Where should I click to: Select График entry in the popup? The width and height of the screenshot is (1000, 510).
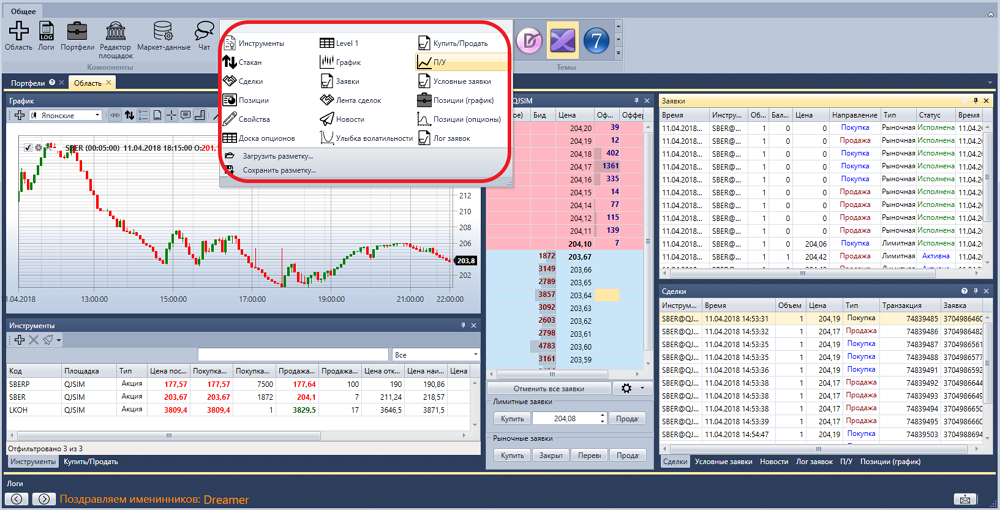point(341,62)
